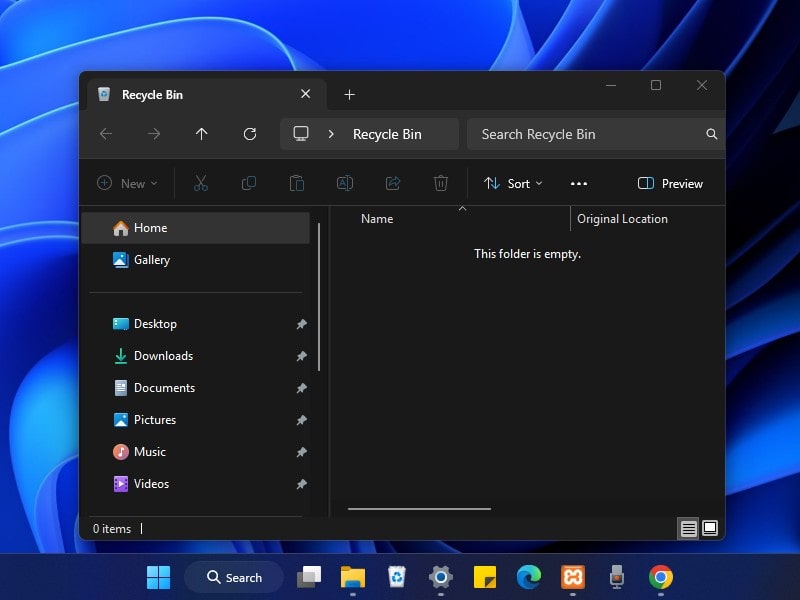The height and width of the screenshot is (600, 800).
Task: Click the taskbar Search box
Action: [x=234, y=578]
